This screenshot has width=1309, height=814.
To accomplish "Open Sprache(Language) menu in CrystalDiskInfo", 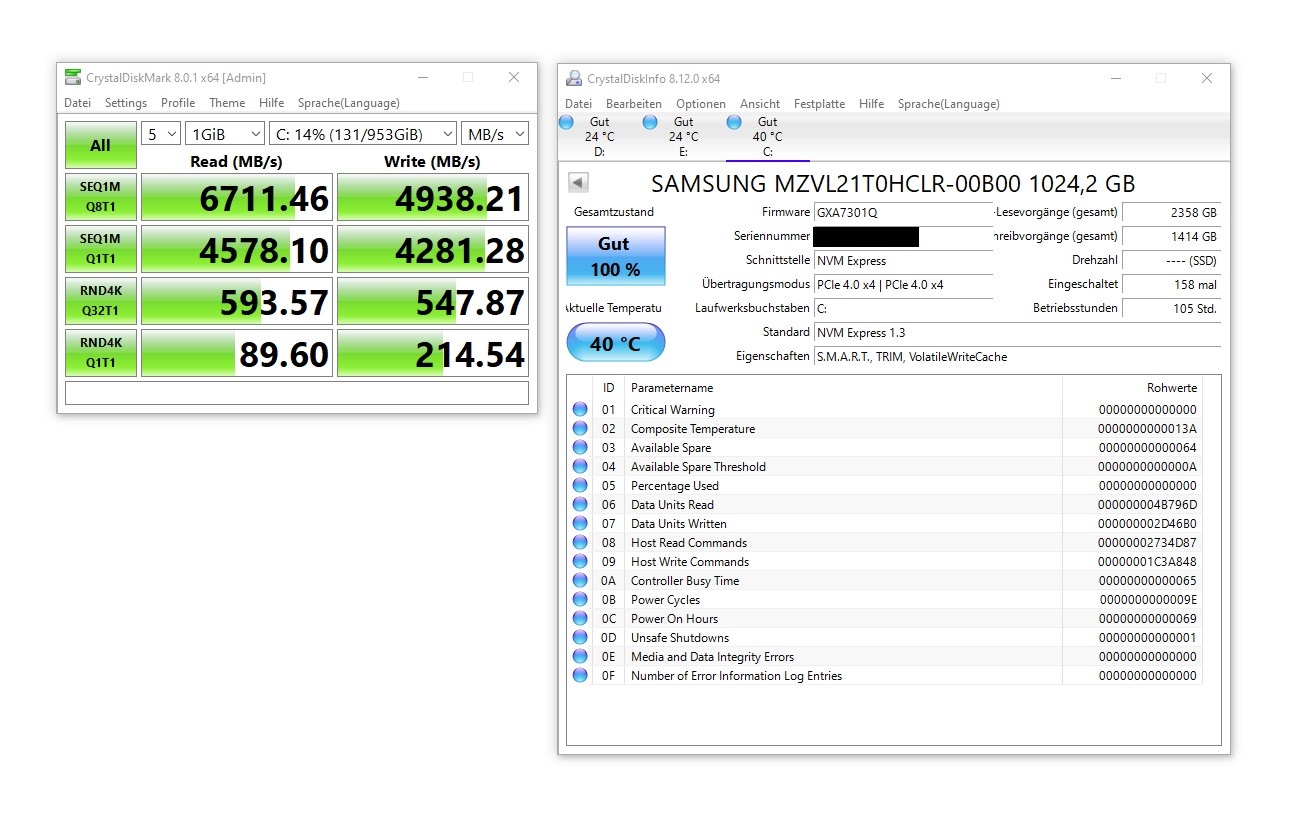I will 949,104.
